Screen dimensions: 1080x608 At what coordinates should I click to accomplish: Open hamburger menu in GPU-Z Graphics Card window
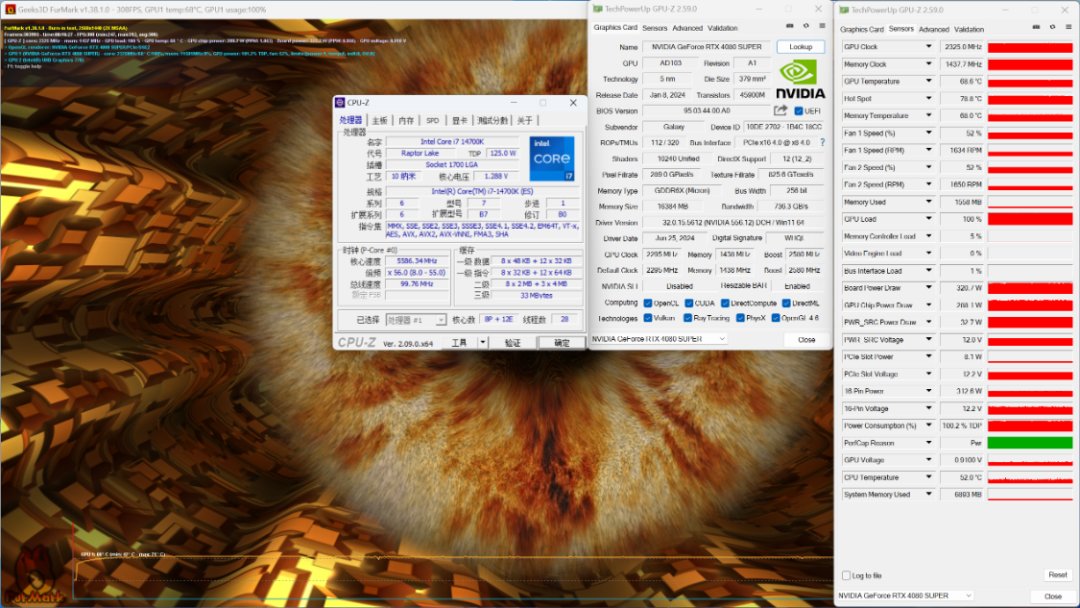[822, 26]
